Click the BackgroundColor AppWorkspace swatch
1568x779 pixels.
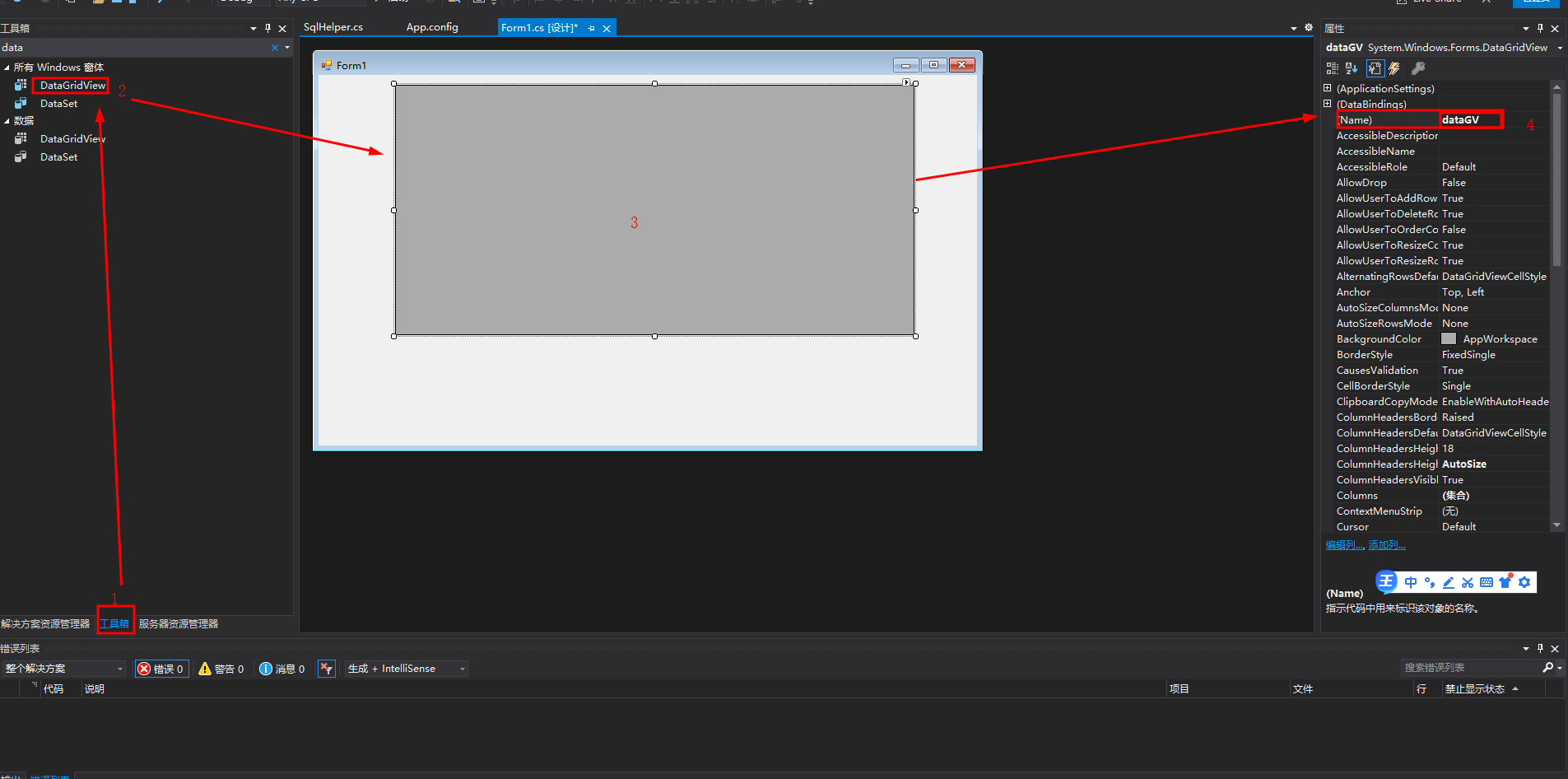pos(1449,338)
